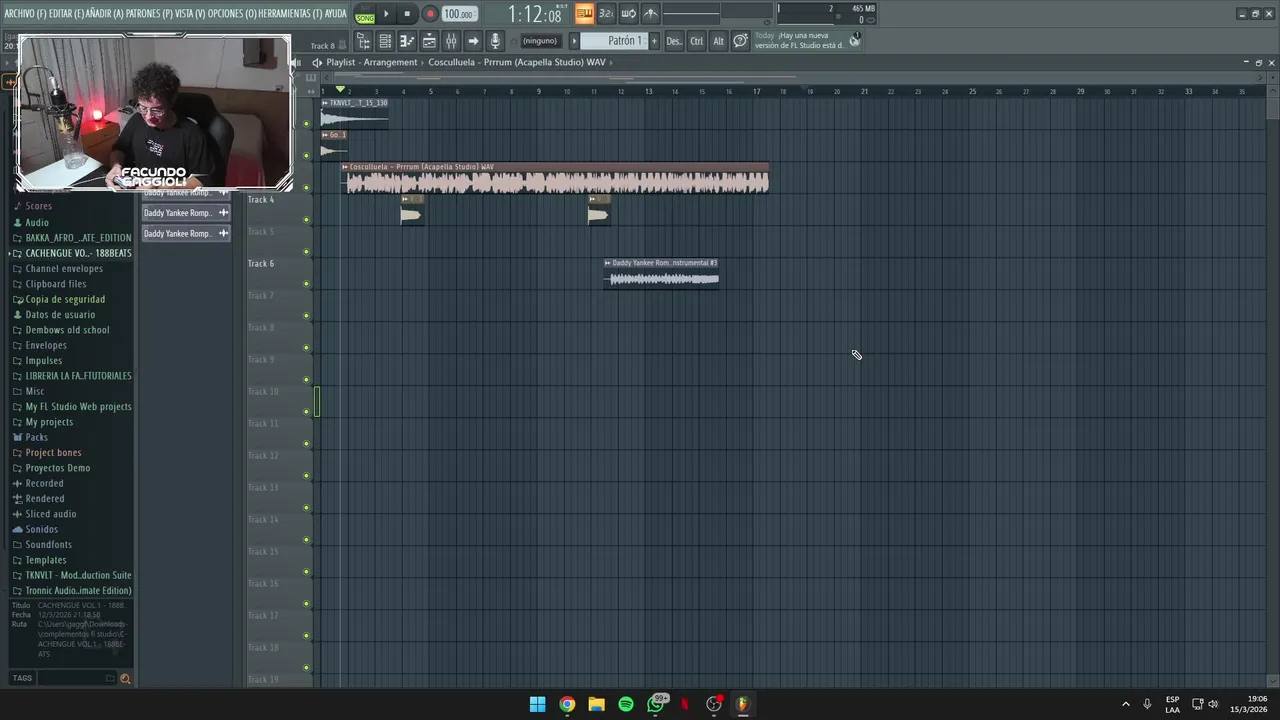Add new pattern with plus button

654,41
